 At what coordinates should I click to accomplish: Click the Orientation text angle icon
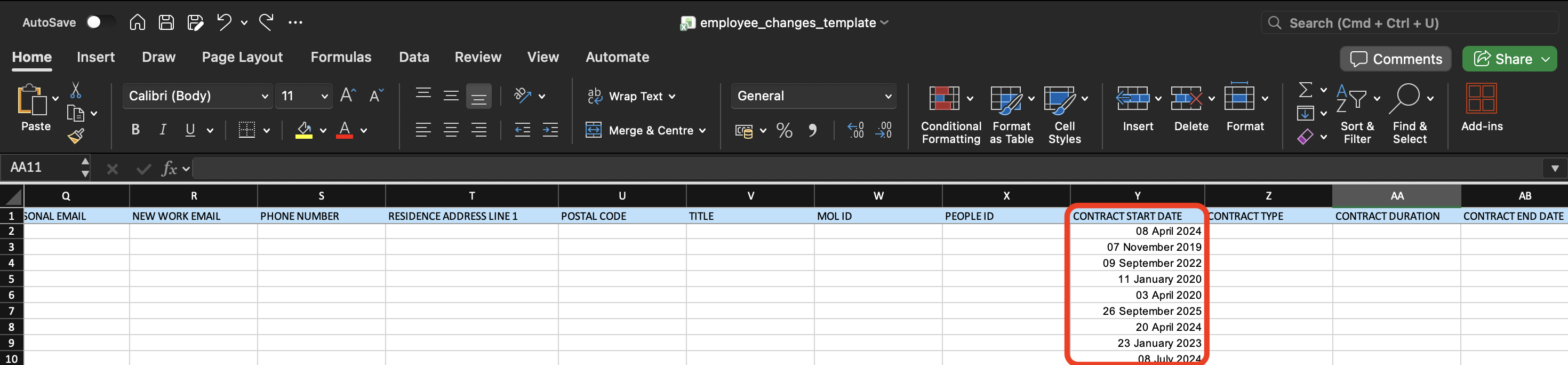point(523,96)
